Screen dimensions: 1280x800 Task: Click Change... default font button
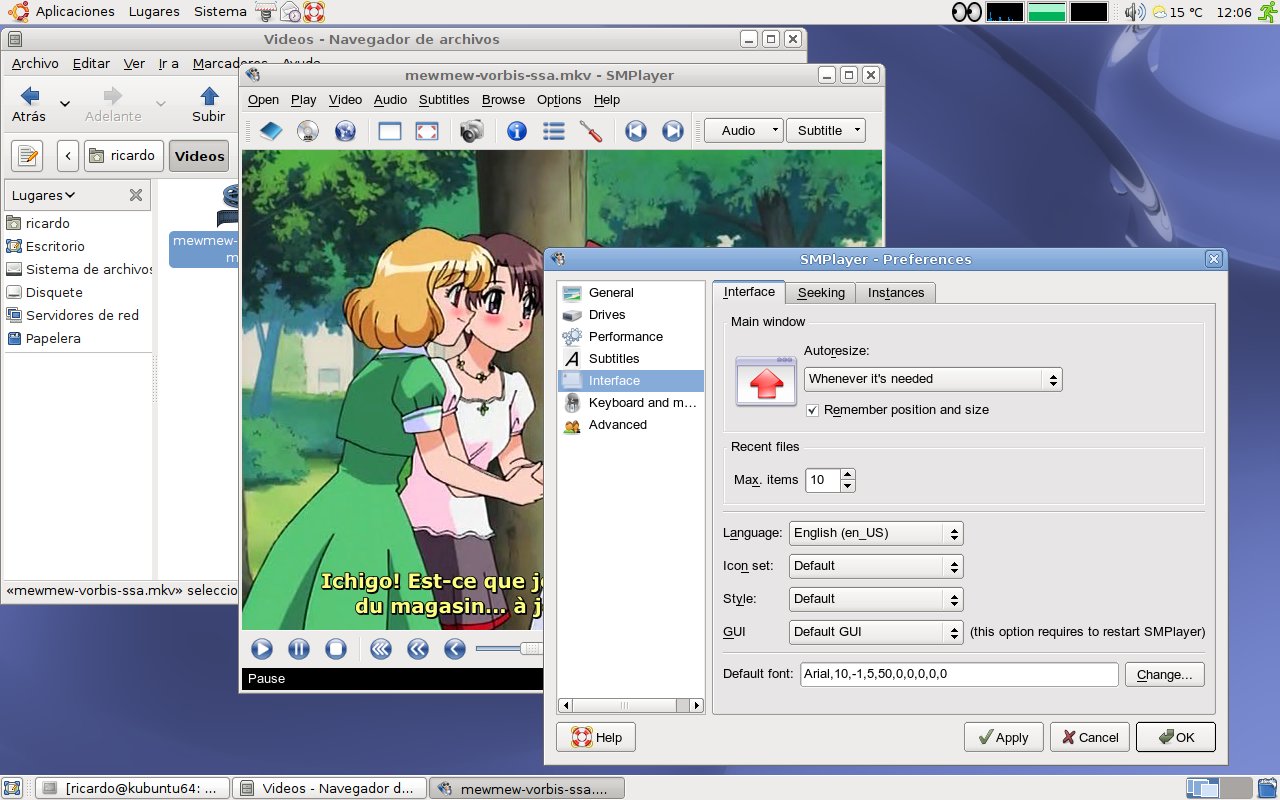1165,675
